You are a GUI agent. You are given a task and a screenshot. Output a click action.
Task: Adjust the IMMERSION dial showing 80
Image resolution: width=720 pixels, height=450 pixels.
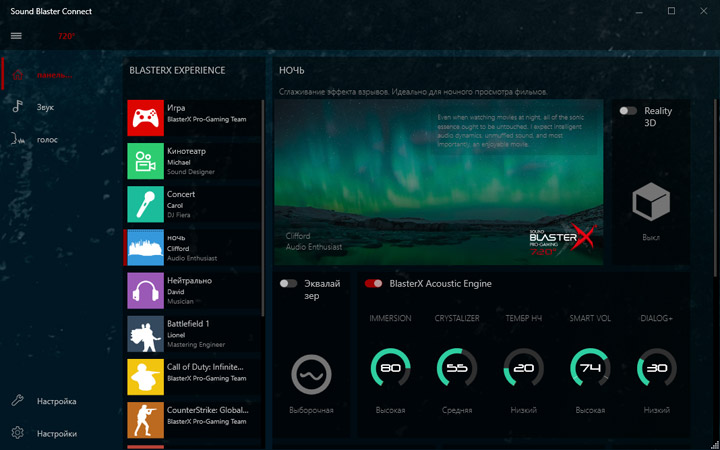[x=390, y=368]
